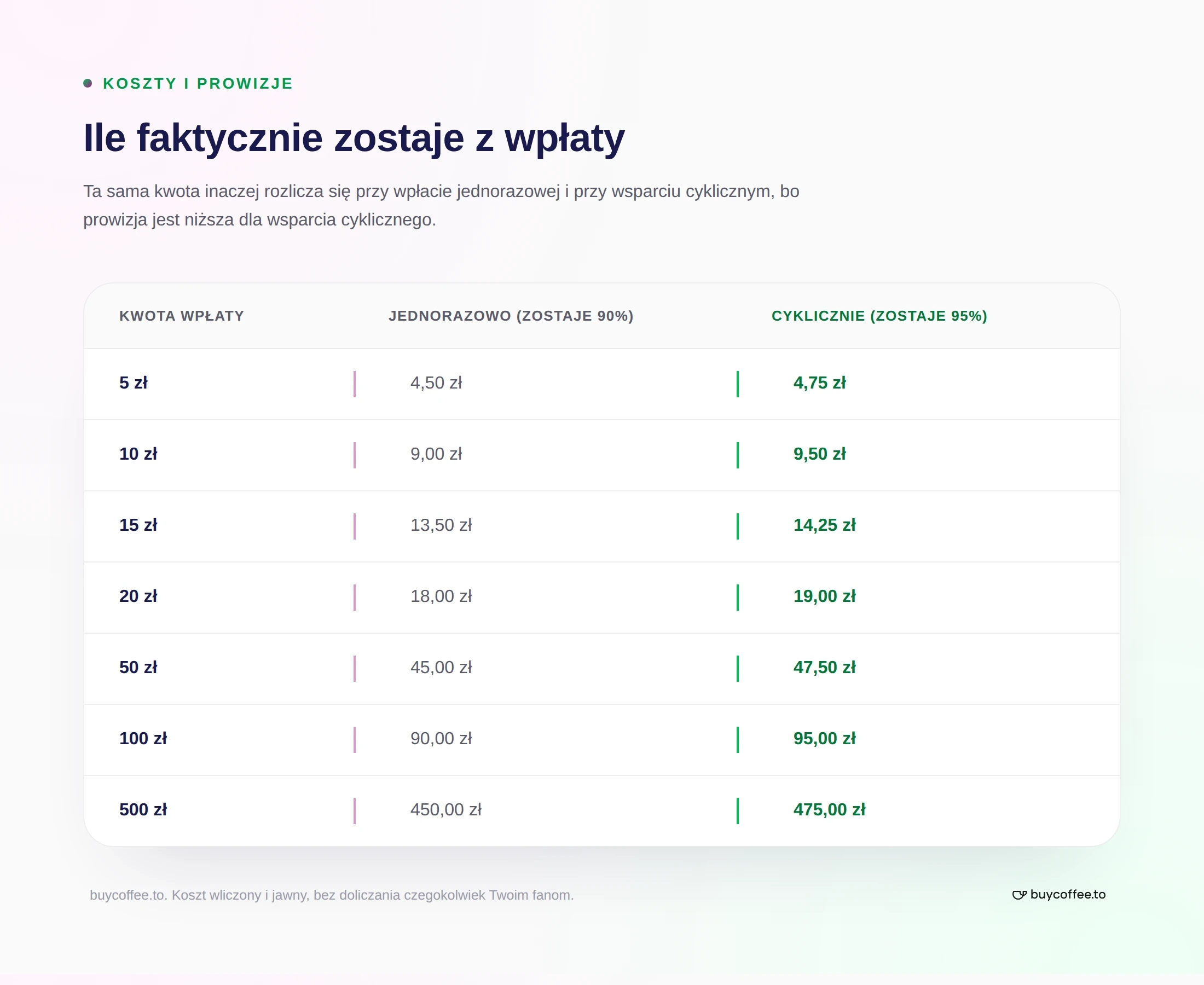Click the '50 zł' amount cell
Viewport: 1204px width, 985px height.
click(x=138, y=667)
